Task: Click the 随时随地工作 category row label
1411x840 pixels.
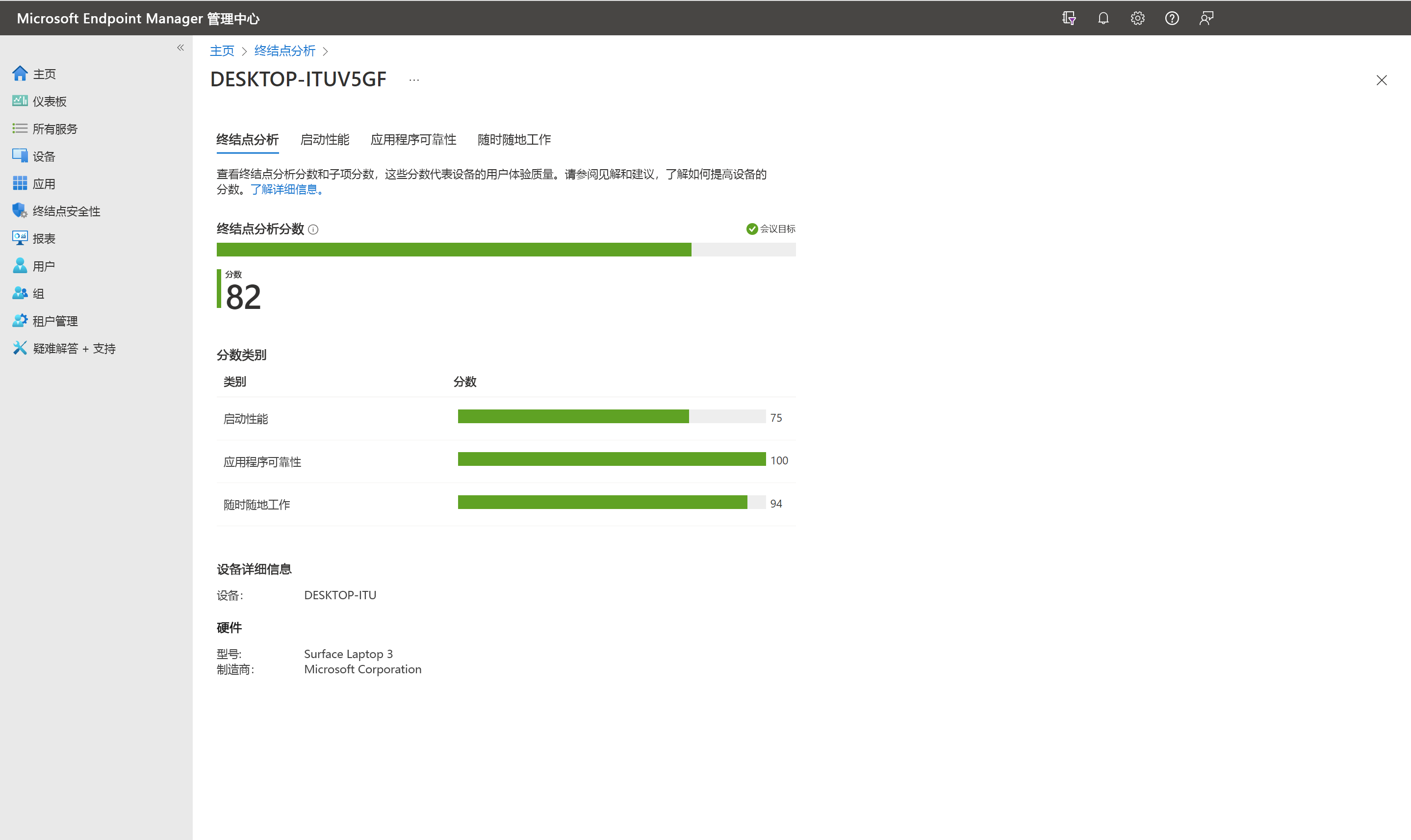Action: 257,504
